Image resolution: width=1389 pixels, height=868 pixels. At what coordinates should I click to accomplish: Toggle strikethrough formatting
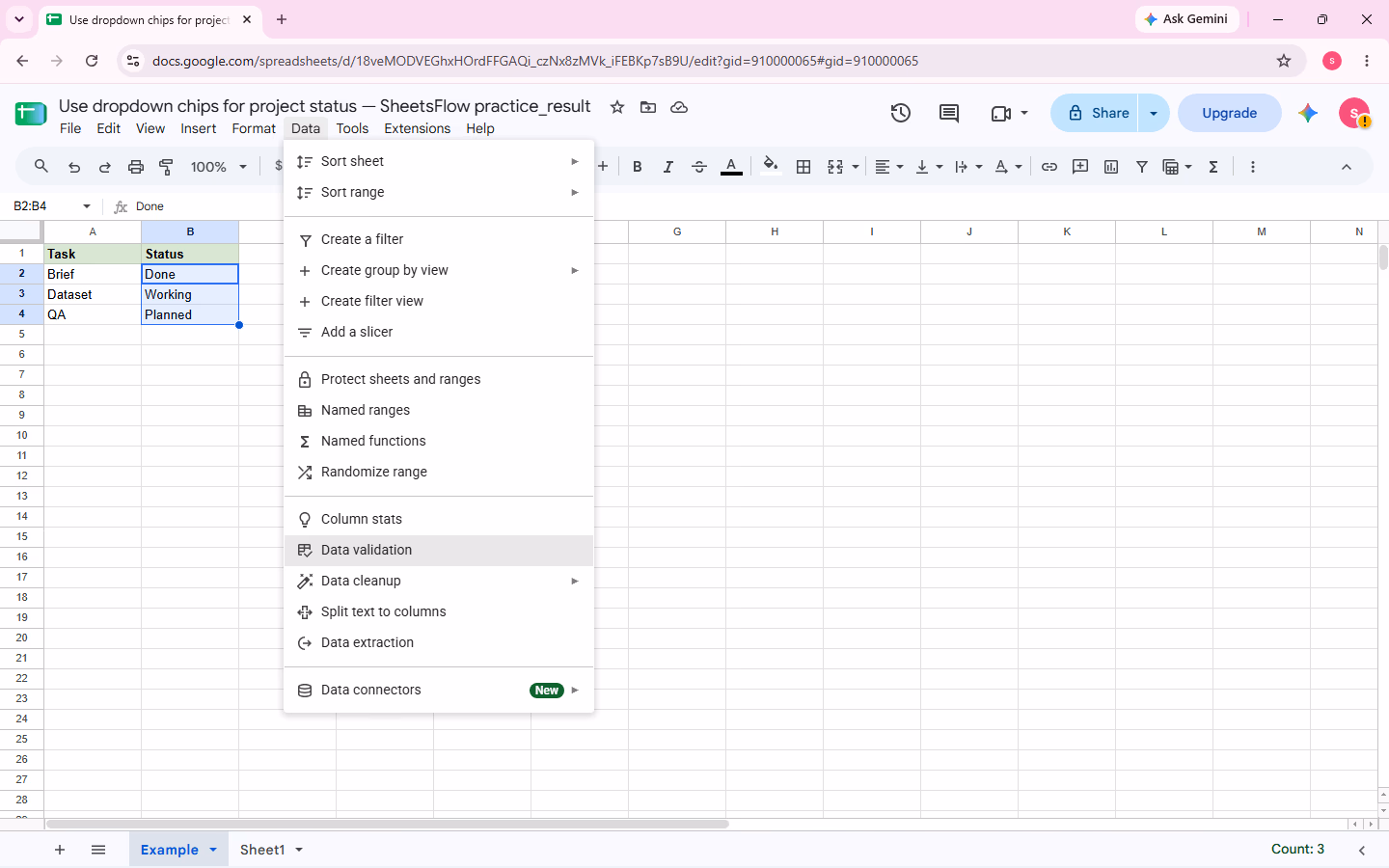699,167
